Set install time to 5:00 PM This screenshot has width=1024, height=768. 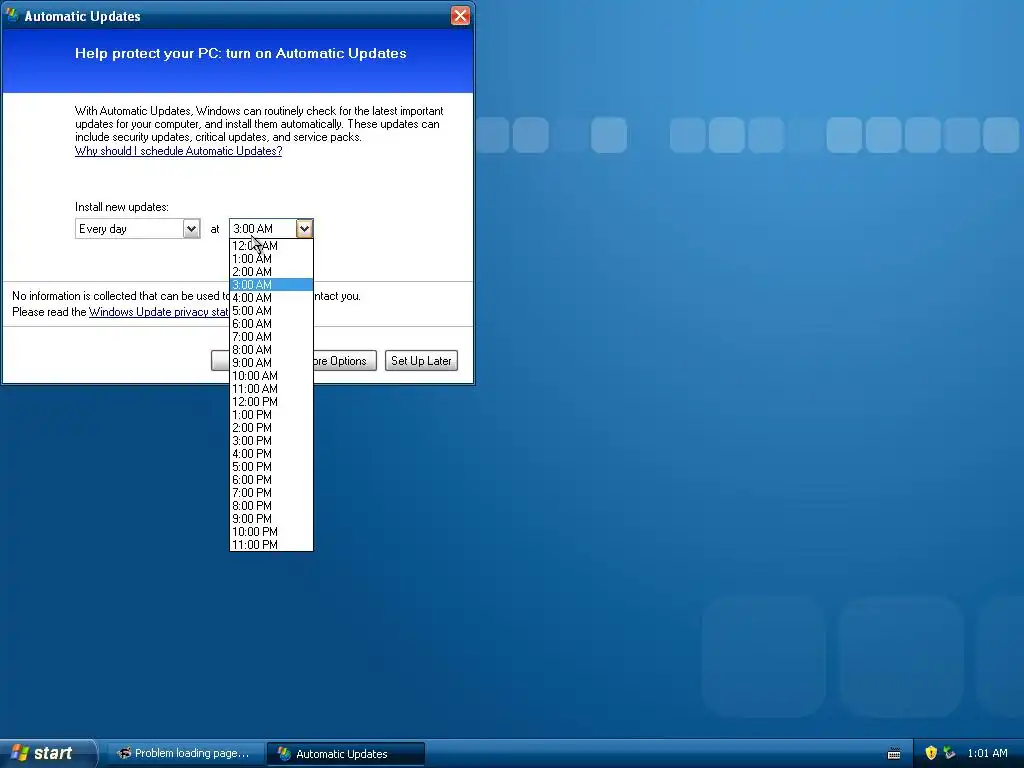[271, 467]
